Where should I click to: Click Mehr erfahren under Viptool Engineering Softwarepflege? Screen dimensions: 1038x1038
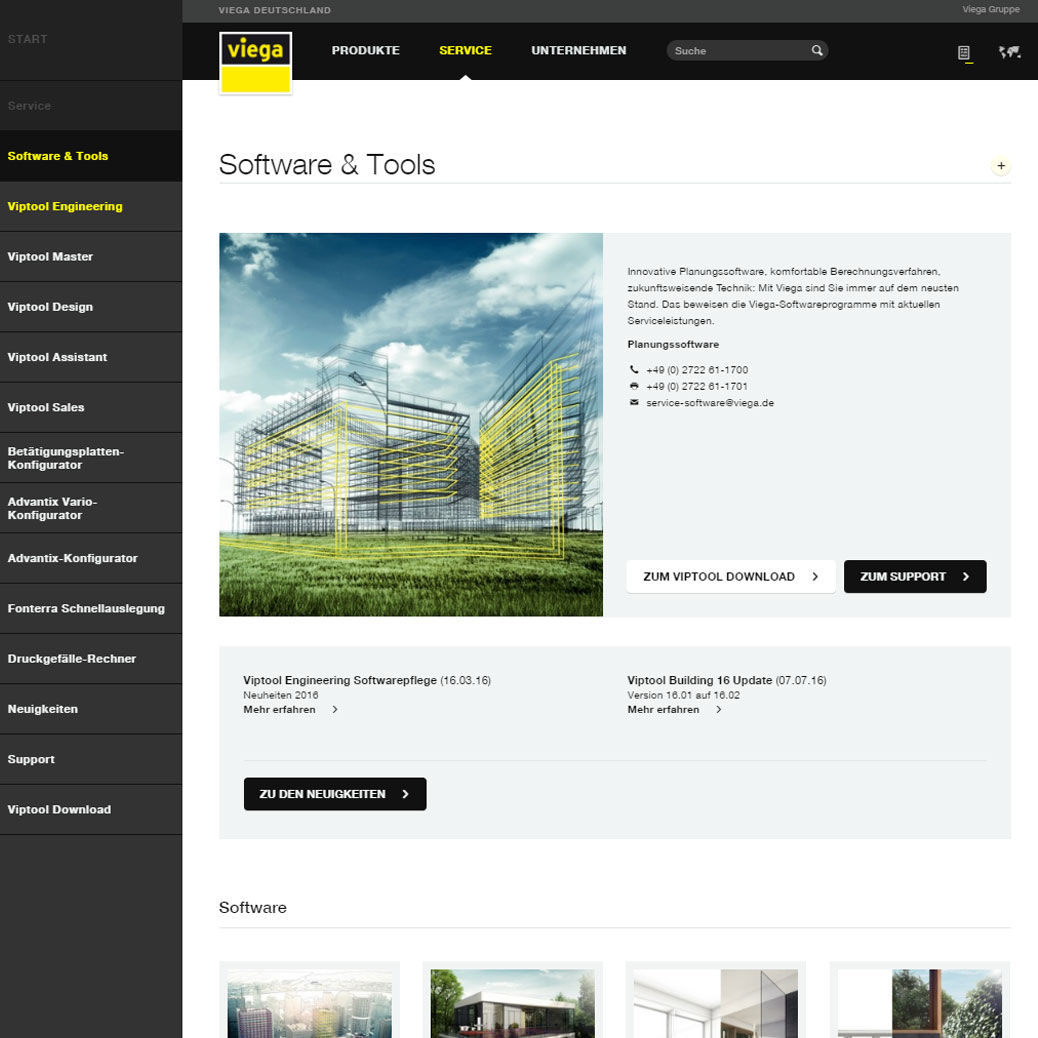[x=279, y=710]
